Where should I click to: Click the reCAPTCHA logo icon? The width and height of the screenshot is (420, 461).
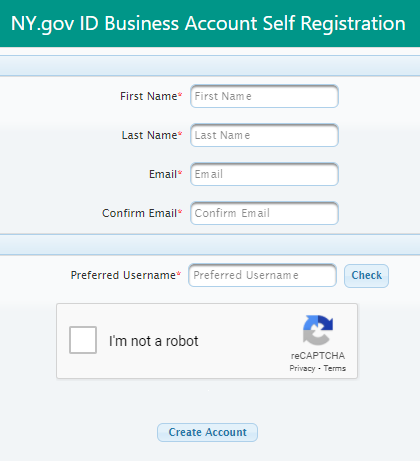[318, 330]
